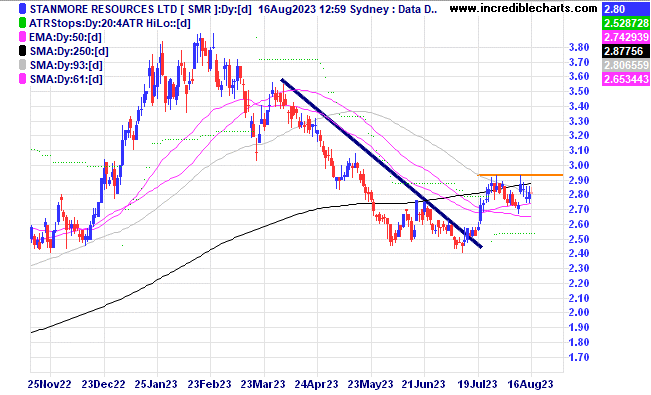
Task: Click the grey SMA 93 legend color marker
Action: point(22,65)
